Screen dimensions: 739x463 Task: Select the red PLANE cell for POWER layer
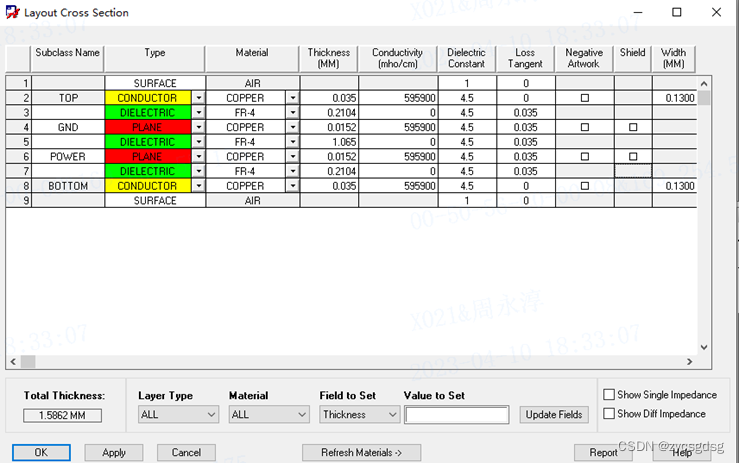click(147, 157)
